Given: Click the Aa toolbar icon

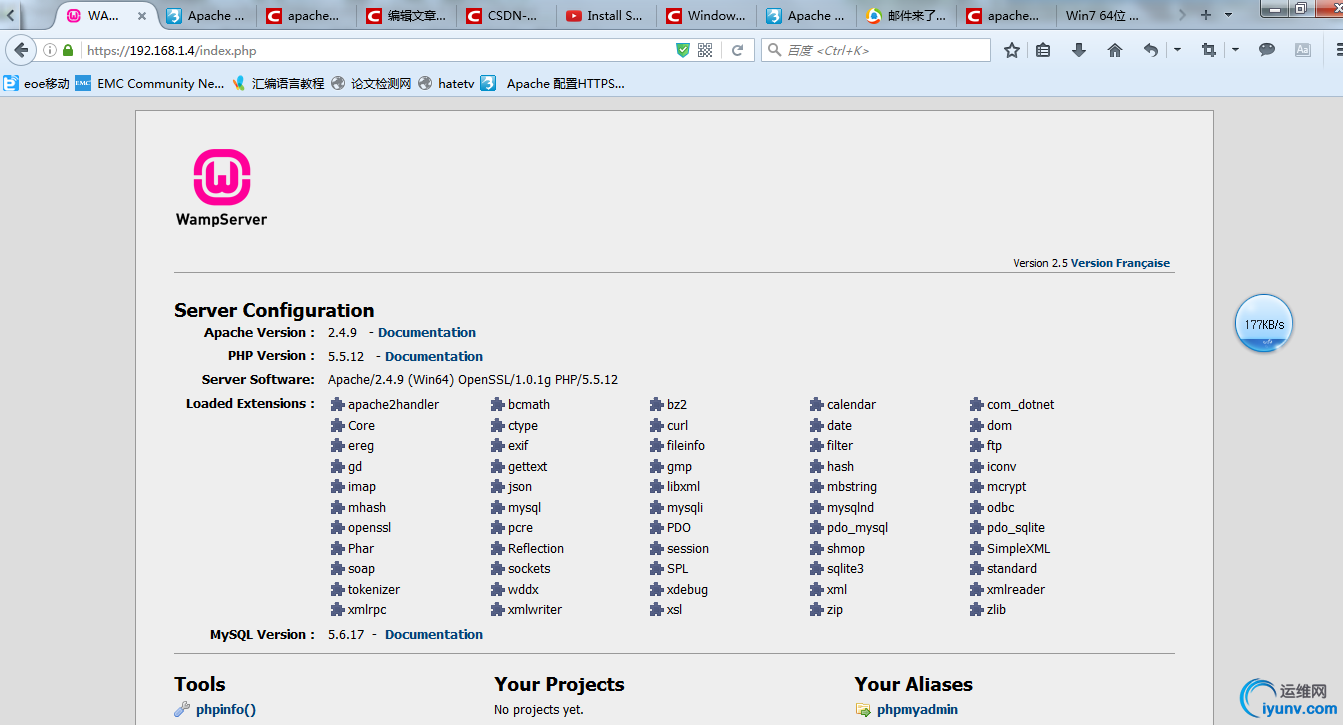Looking at the screenshot, I should pos(1302,50).
